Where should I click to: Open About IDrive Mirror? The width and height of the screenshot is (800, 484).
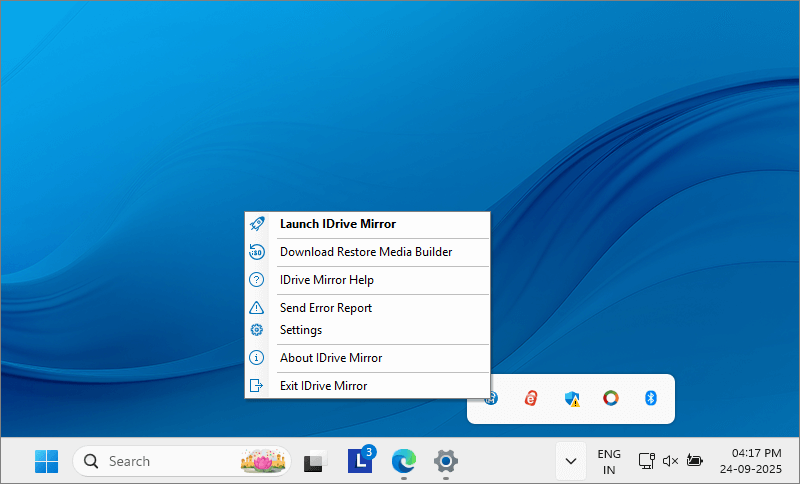367,358
